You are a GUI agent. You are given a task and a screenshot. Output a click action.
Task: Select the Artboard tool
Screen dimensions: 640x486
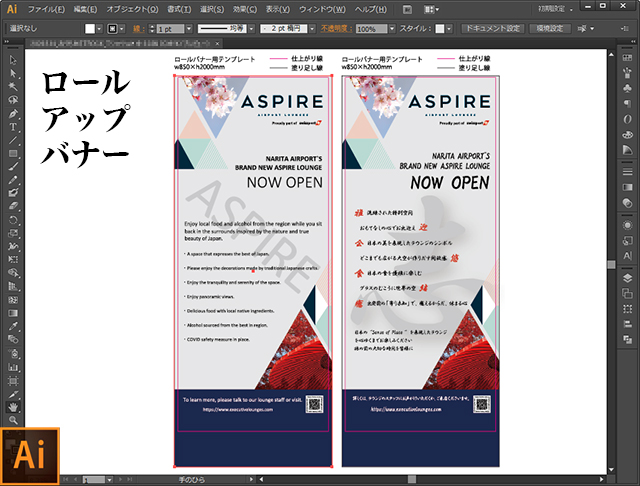point(13,381)
